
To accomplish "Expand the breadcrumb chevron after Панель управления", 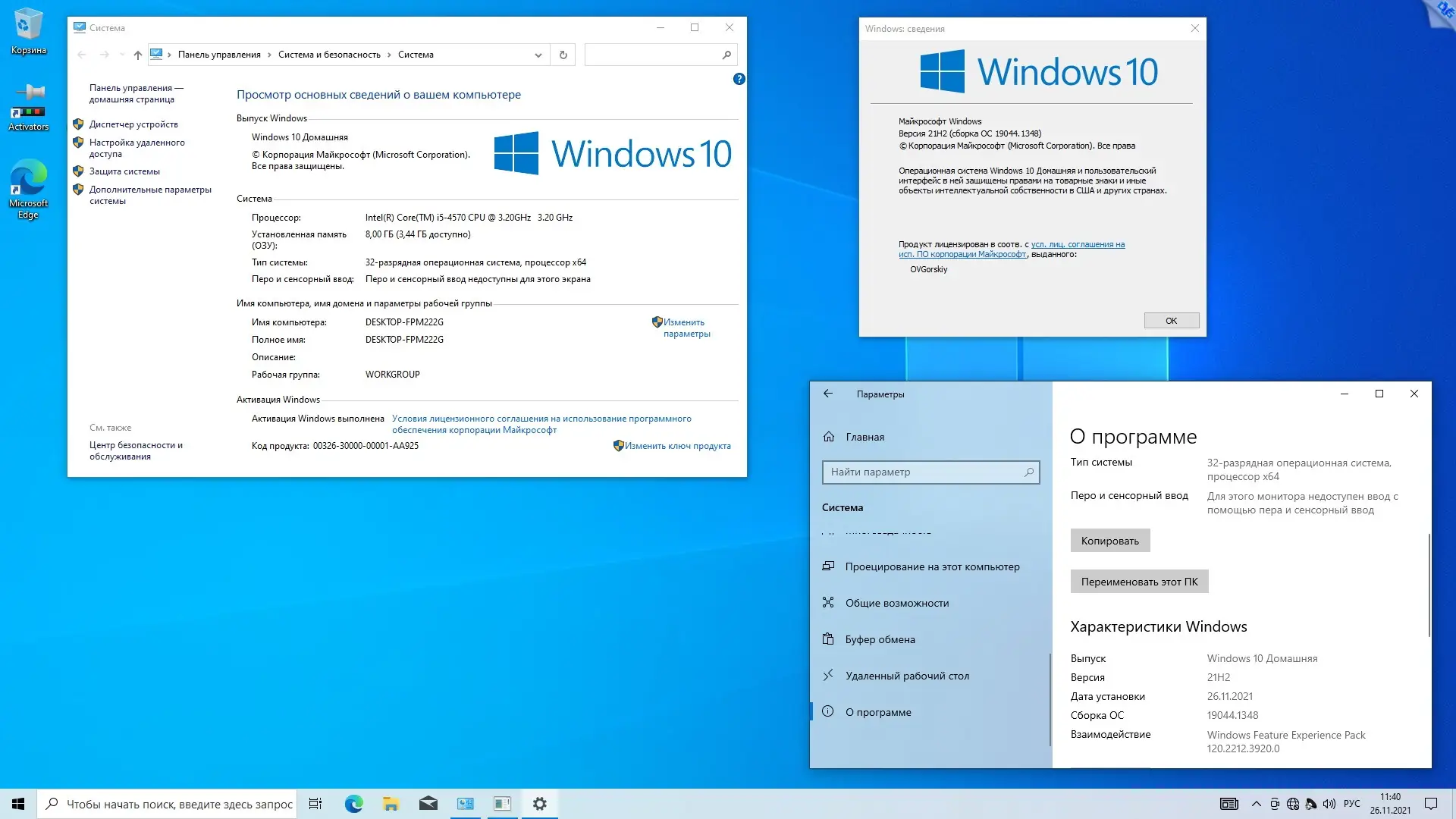I will [x=269, y=55].
